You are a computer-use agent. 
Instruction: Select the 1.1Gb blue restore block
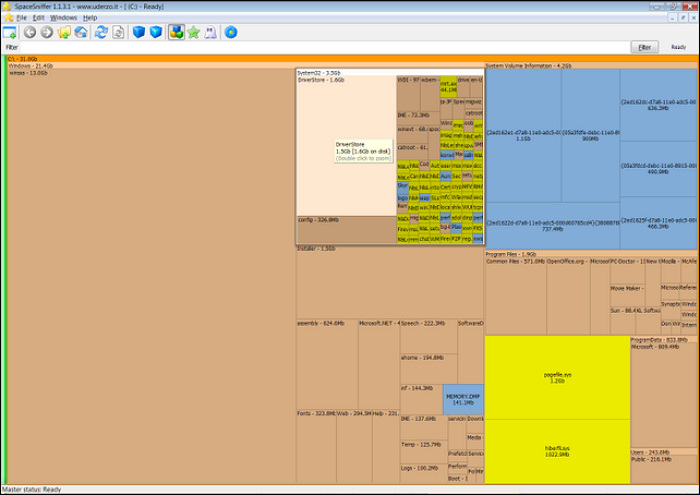click(523, 135)
